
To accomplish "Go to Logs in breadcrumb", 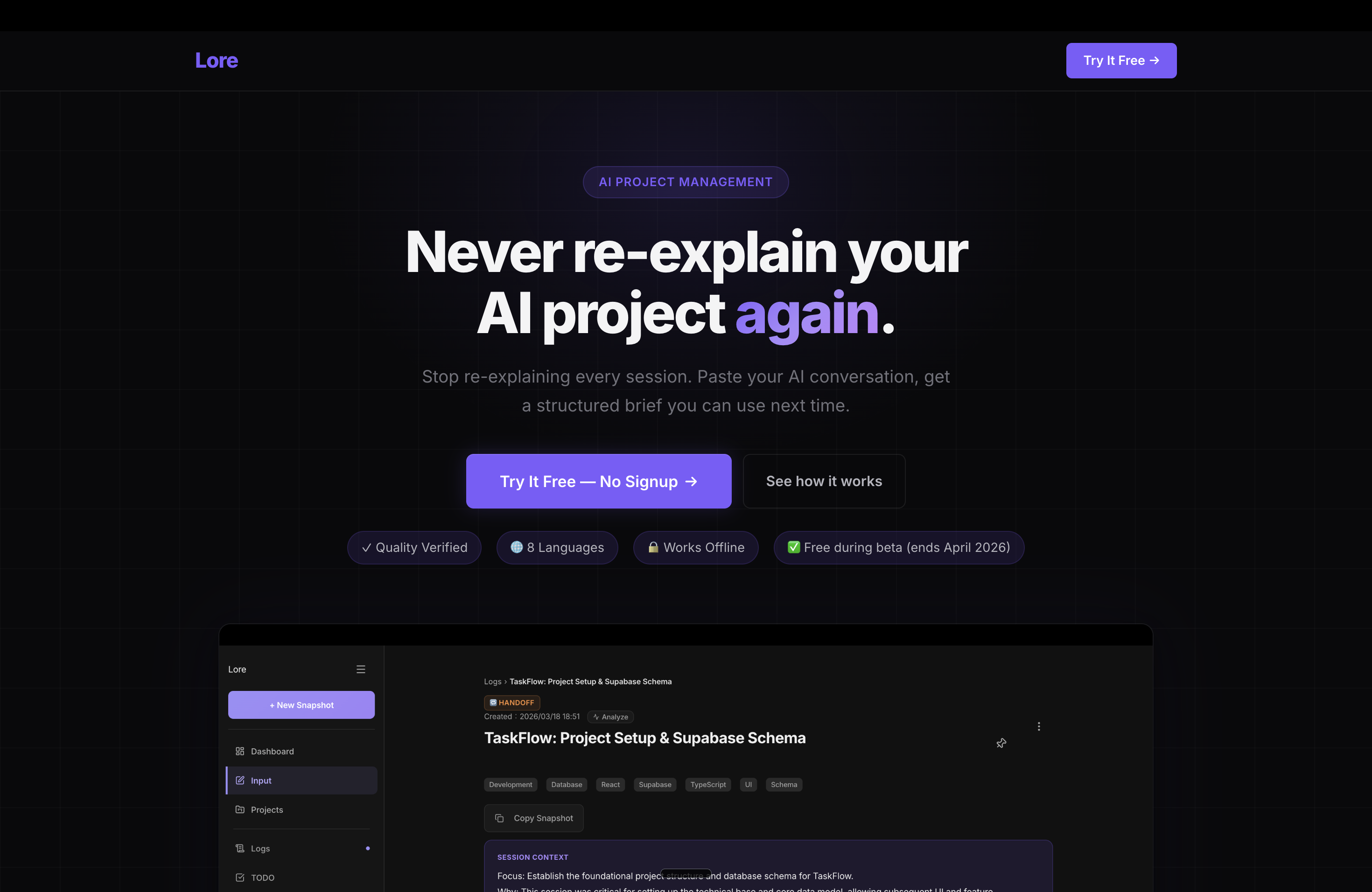I will coord(492,682).
